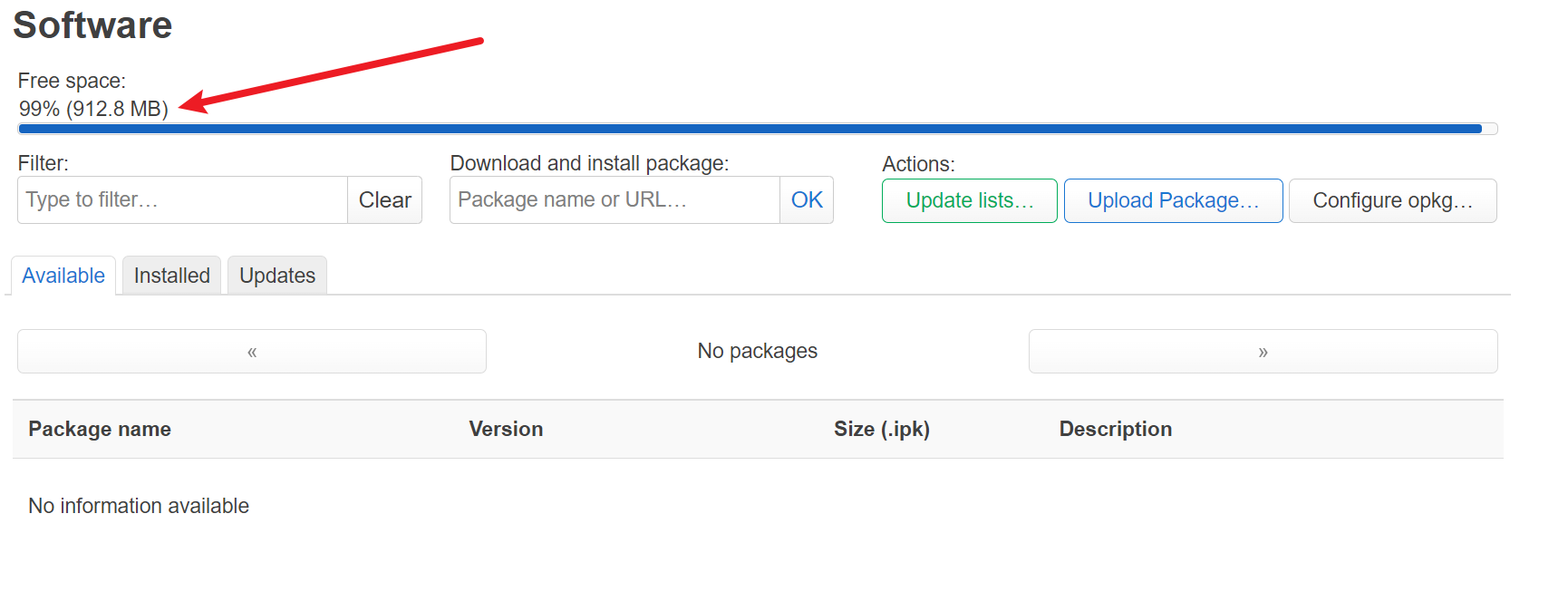The height and width of the screenshot is (601, 1568).
Task: Clear the package filter
Action: tap(384, 200)
